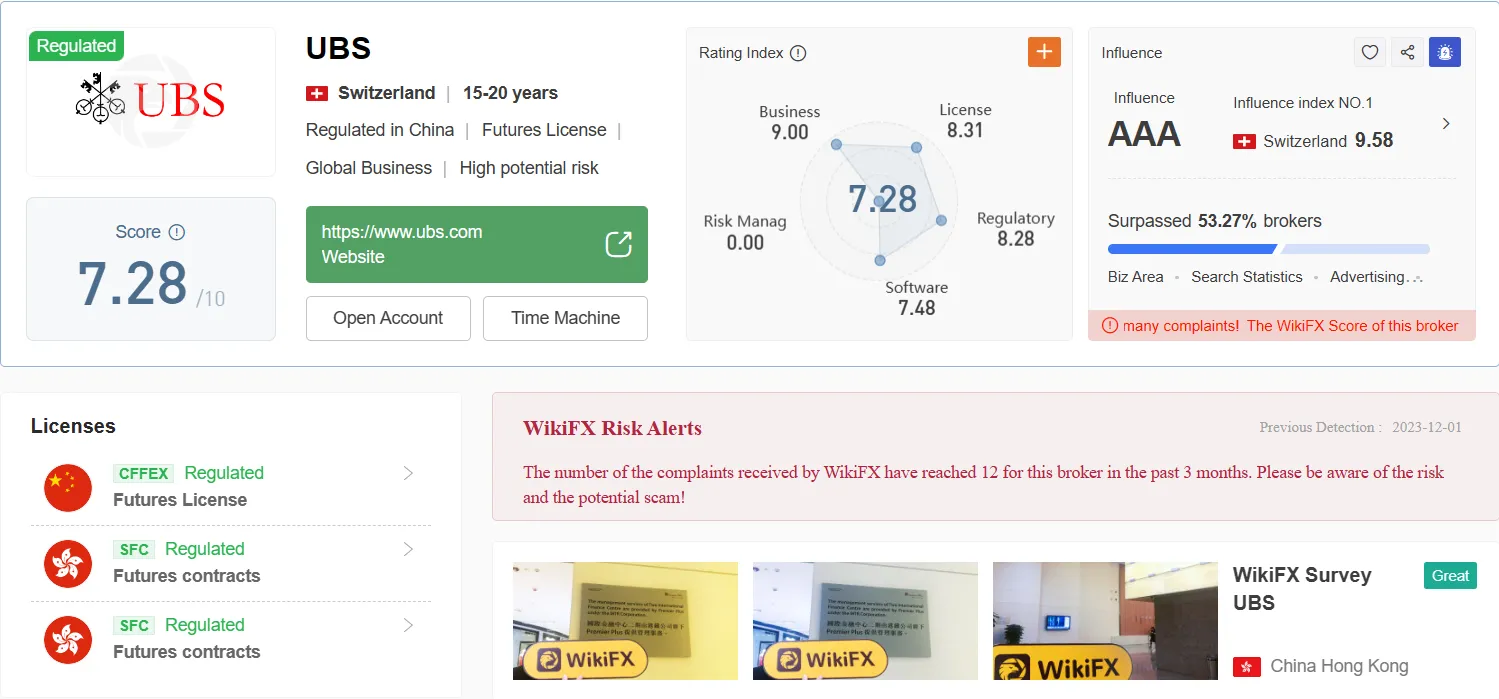
Task: Click the Surpassed brokers progress bar
Action: (x=1269, y=249)
